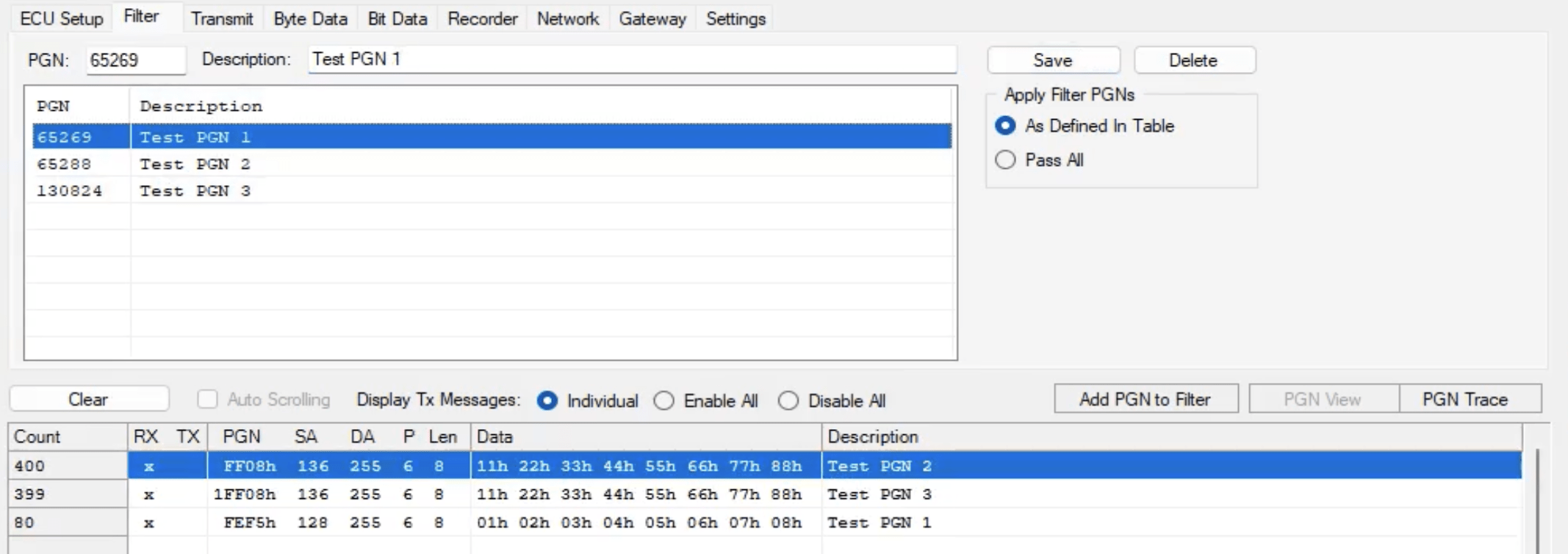The height and width of the screenshot is (554, 1568).
Task: Click the SA column header
Action: (x=306, y=436)
